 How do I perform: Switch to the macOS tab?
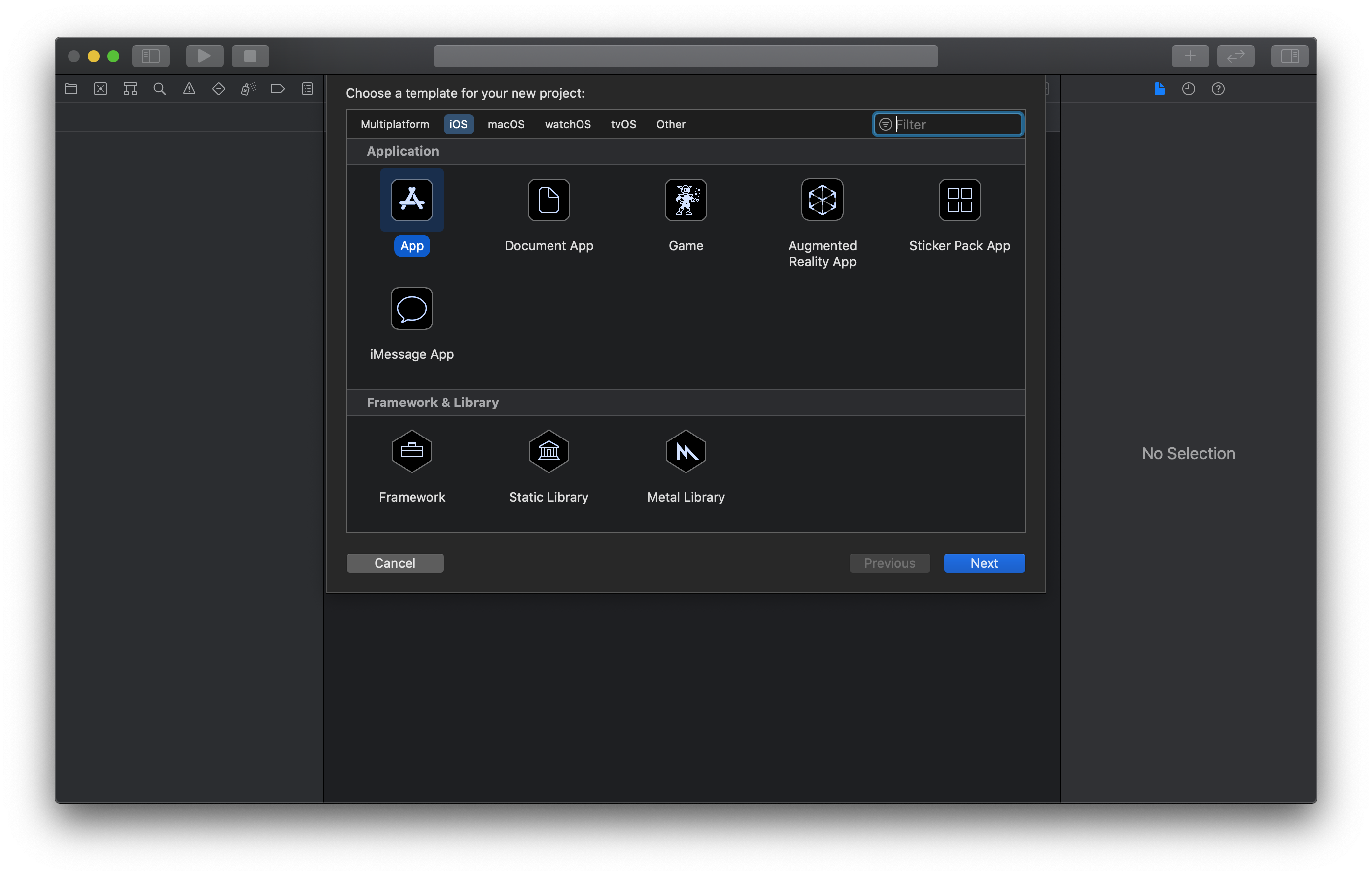pyautogui.click(x=506, y=124)
